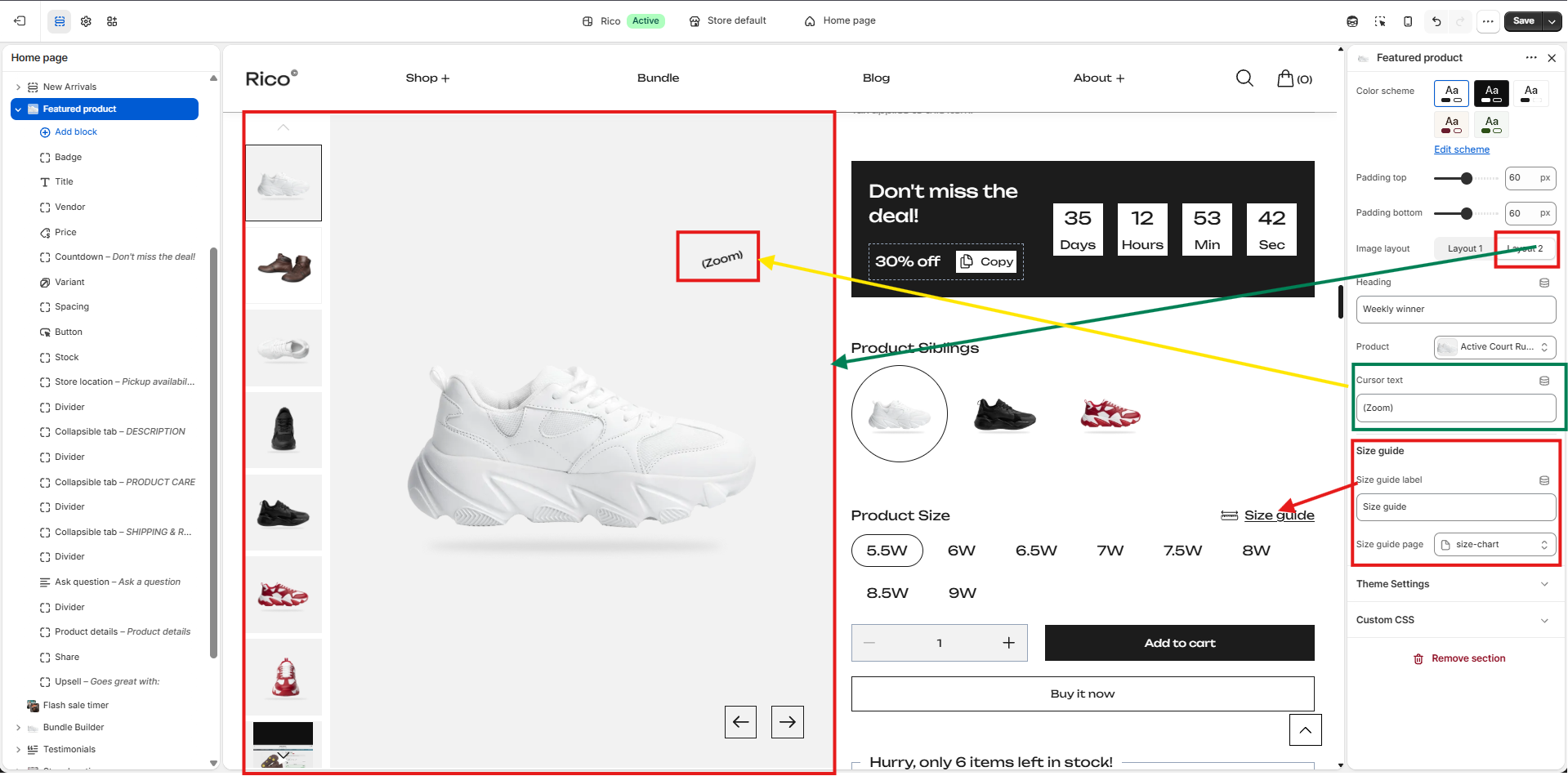Select the Sections panel icon

click(60, 21)
